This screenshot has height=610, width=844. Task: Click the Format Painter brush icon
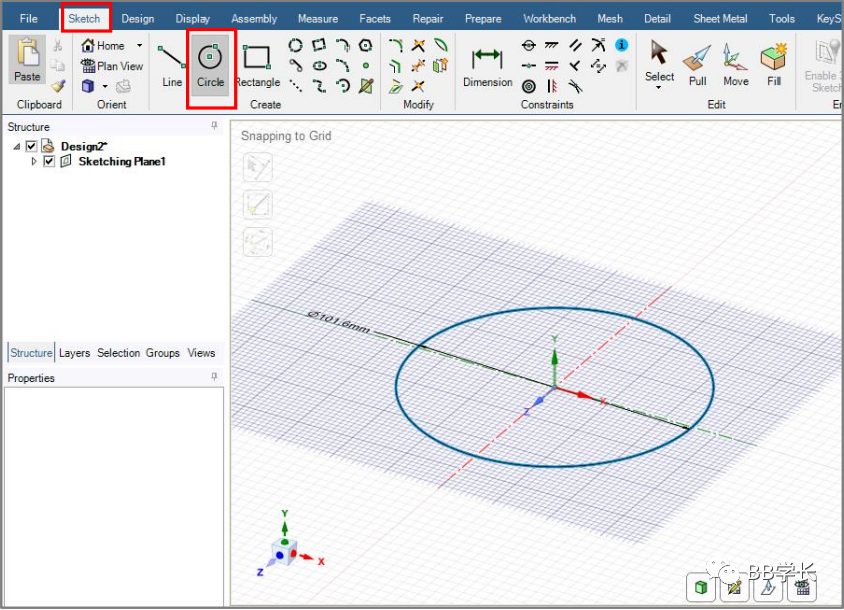[58, 86]
